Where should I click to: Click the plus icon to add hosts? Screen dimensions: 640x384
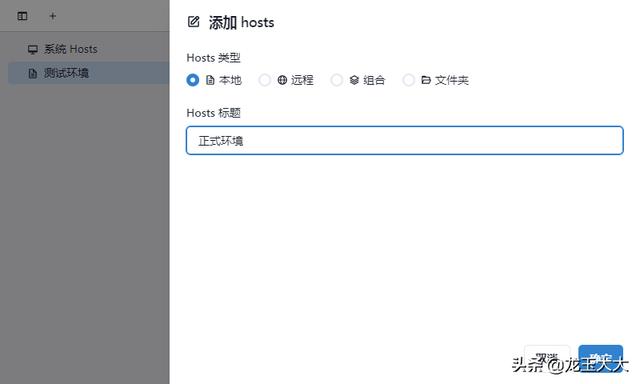(x=53, y=16)
